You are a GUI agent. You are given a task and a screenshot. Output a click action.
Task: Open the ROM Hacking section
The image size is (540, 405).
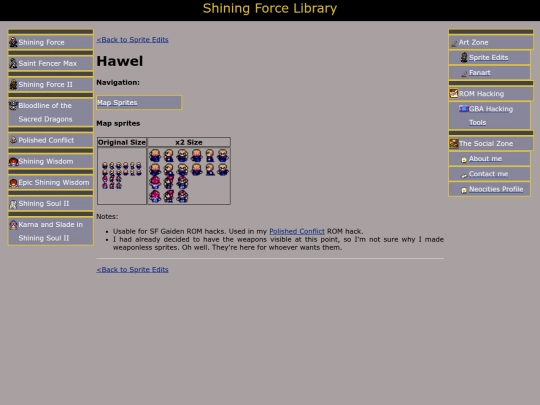point(481,94)
